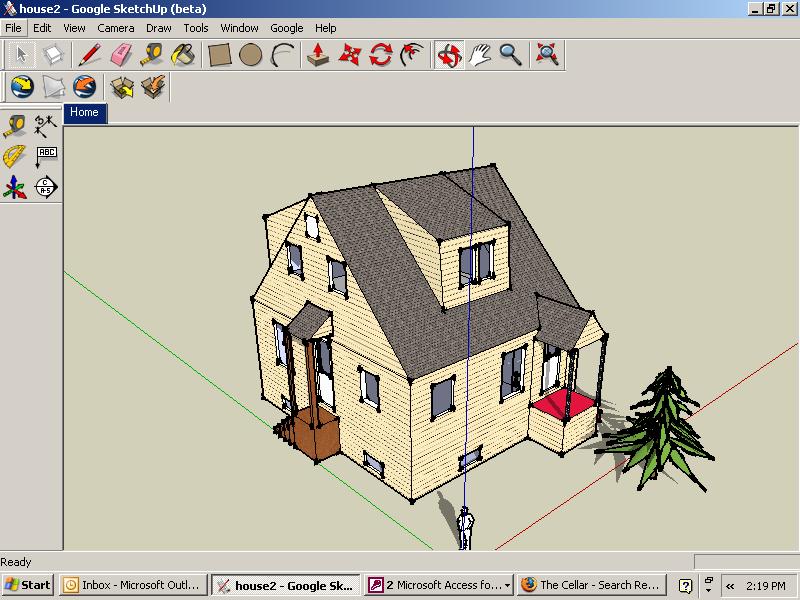Viewport: 800px width, 600px height.
Task: Switch to Inbox - Microsoft Outlook taskbar item
Action: click(134, 585)
